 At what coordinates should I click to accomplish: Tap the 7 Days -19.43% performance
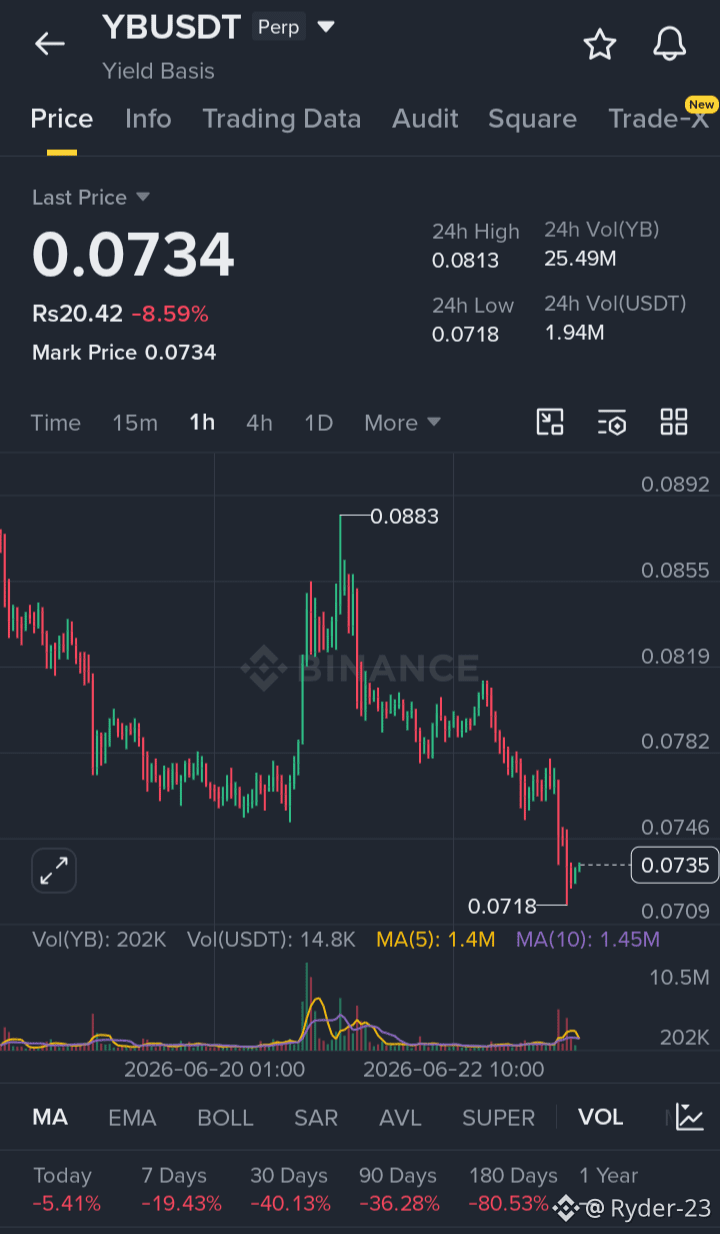pos(181,1190)
